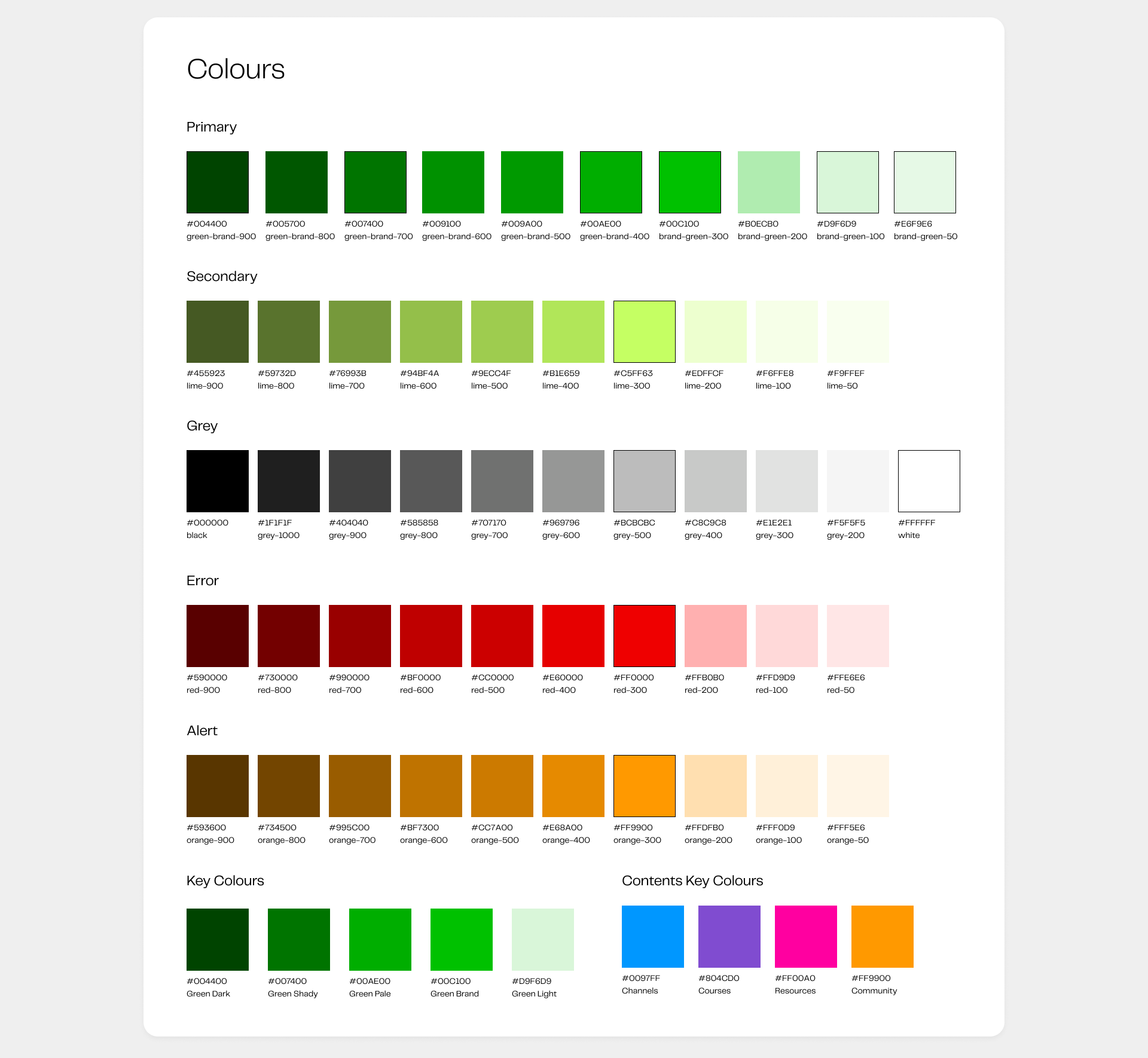Click the green-brand-900 #004400 swatch
Viewport: 1148px width, 1058px height.
click(218, 182)
